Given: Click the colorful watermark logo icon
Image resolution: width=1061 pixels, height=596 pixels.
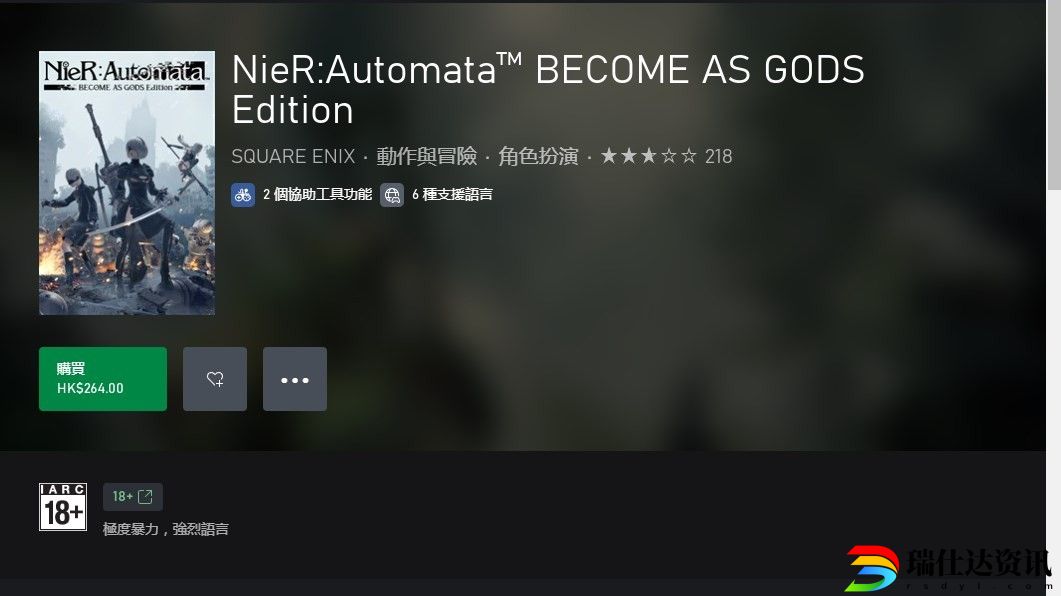Looking at the screenshot, I should click(x=872, y=568).
